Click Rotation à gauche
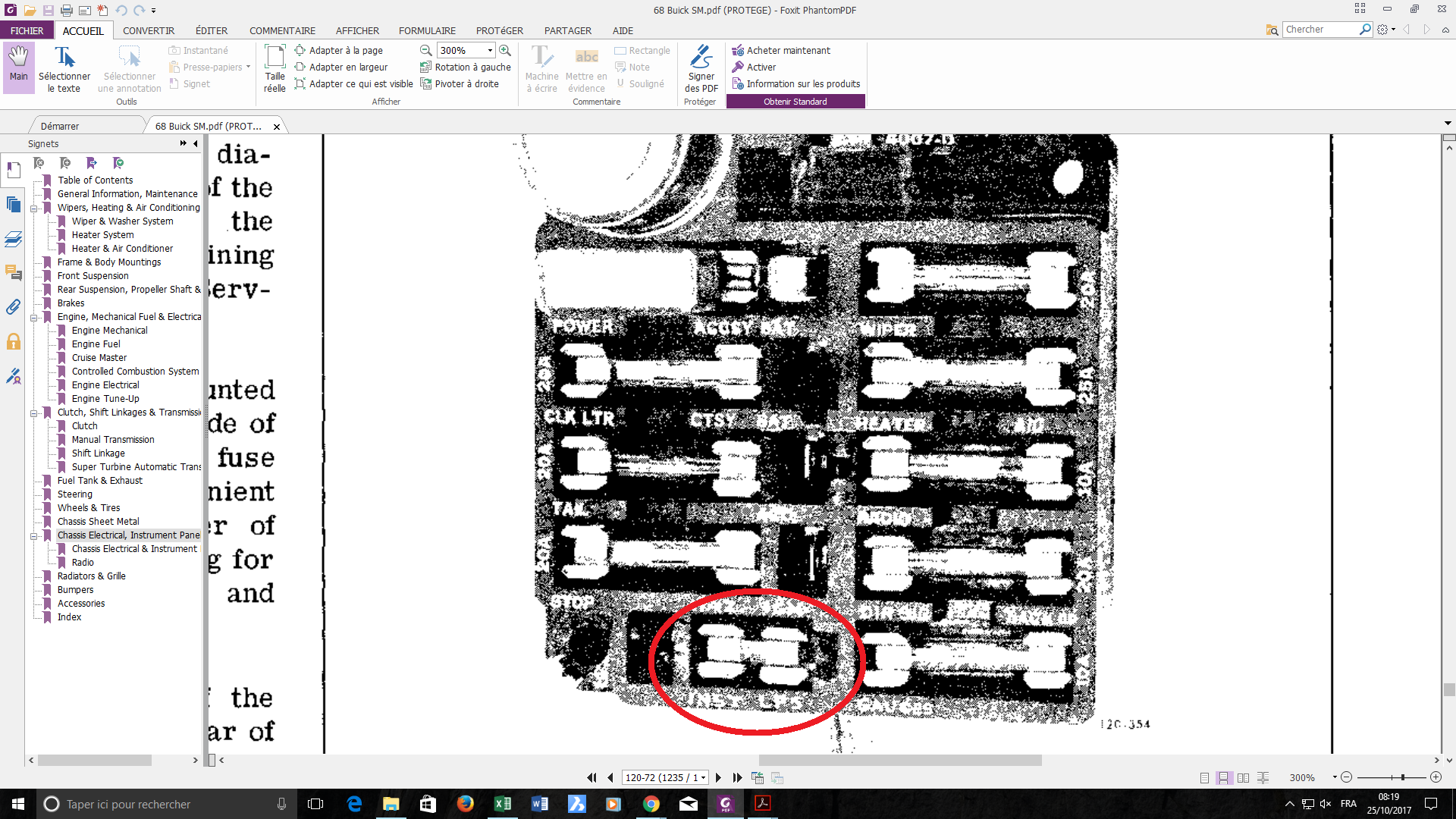Viewport: 1456px width, 819px height. click(x=465, y=67)
